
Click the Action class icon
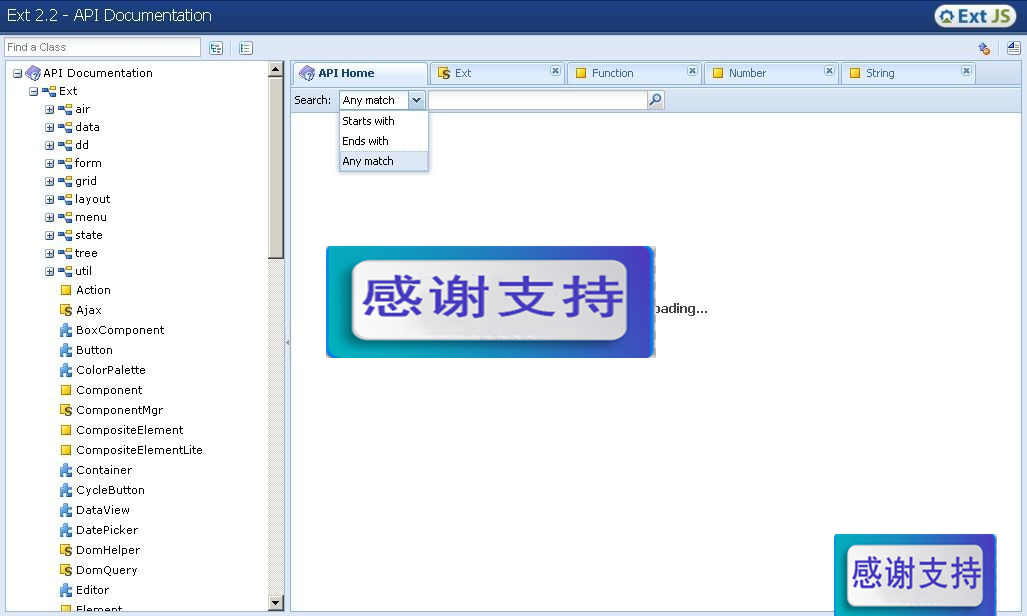click(65, 290)
